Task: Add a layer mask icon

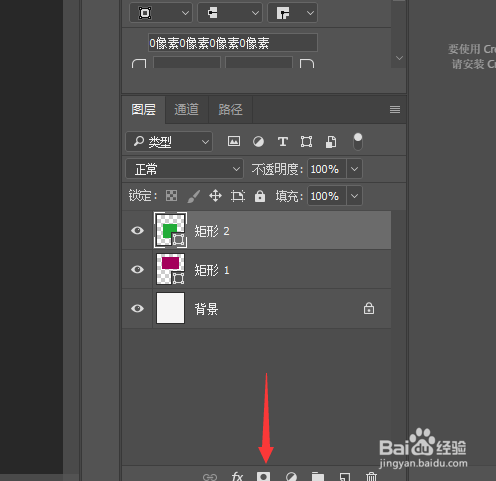Action: click(x=263, y=476)
